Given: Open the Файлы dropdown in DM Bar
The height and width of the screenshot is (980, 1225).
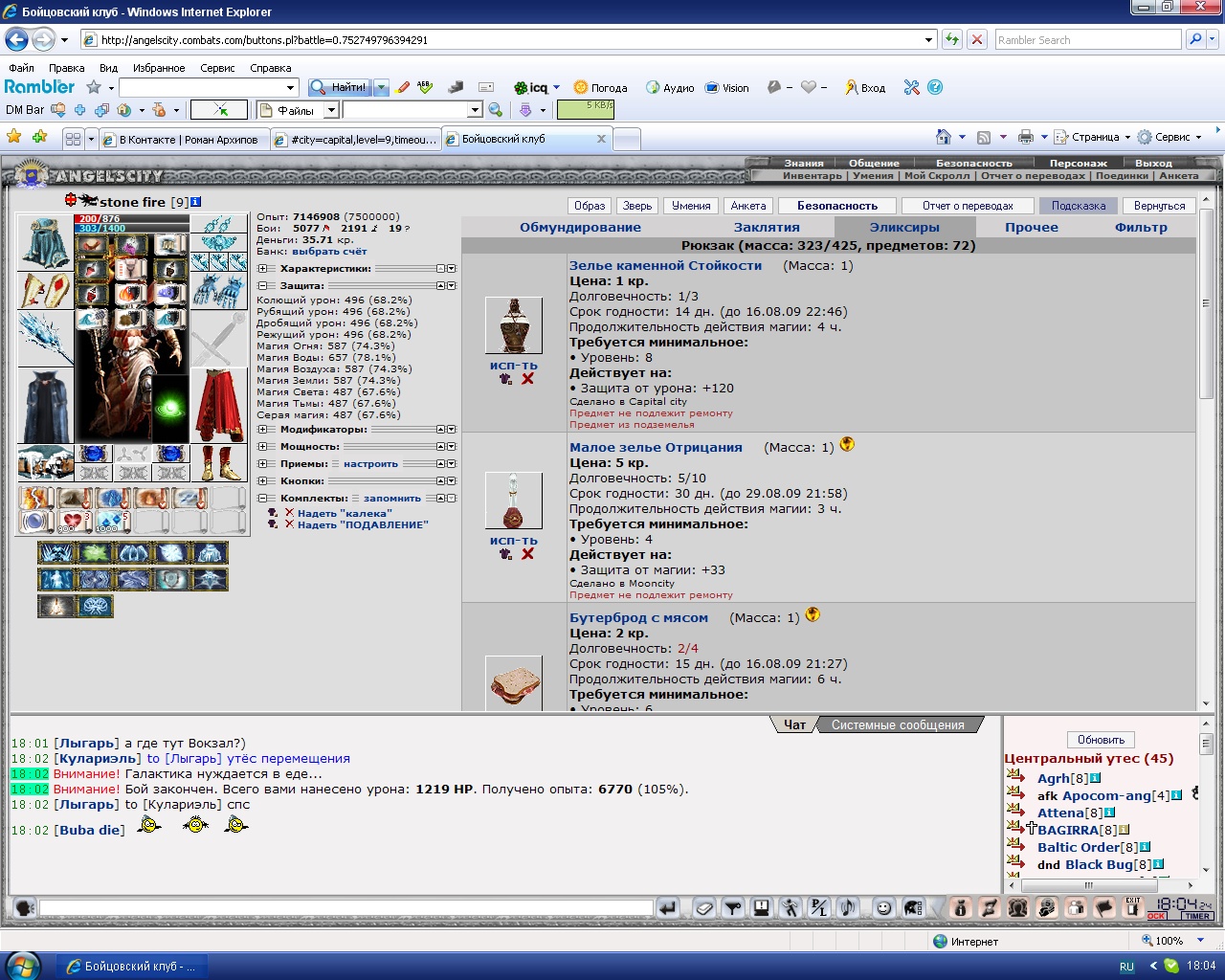Looking at the screenshot, I should pyautogui.click(x=331, y=110).
